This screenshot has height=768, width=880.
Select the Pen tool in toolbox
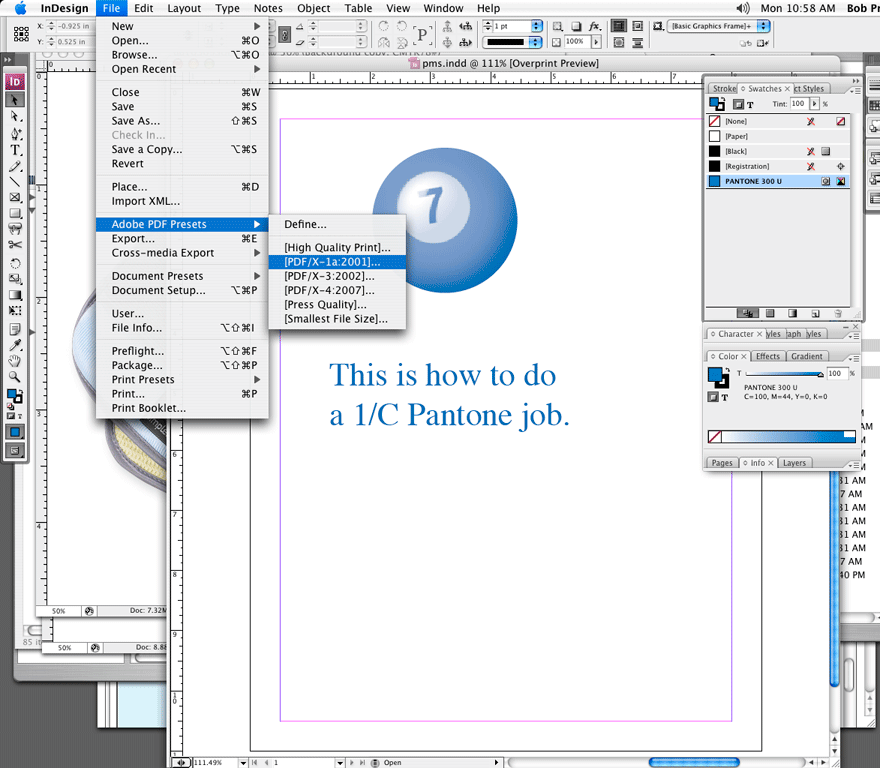click(16, 133)
